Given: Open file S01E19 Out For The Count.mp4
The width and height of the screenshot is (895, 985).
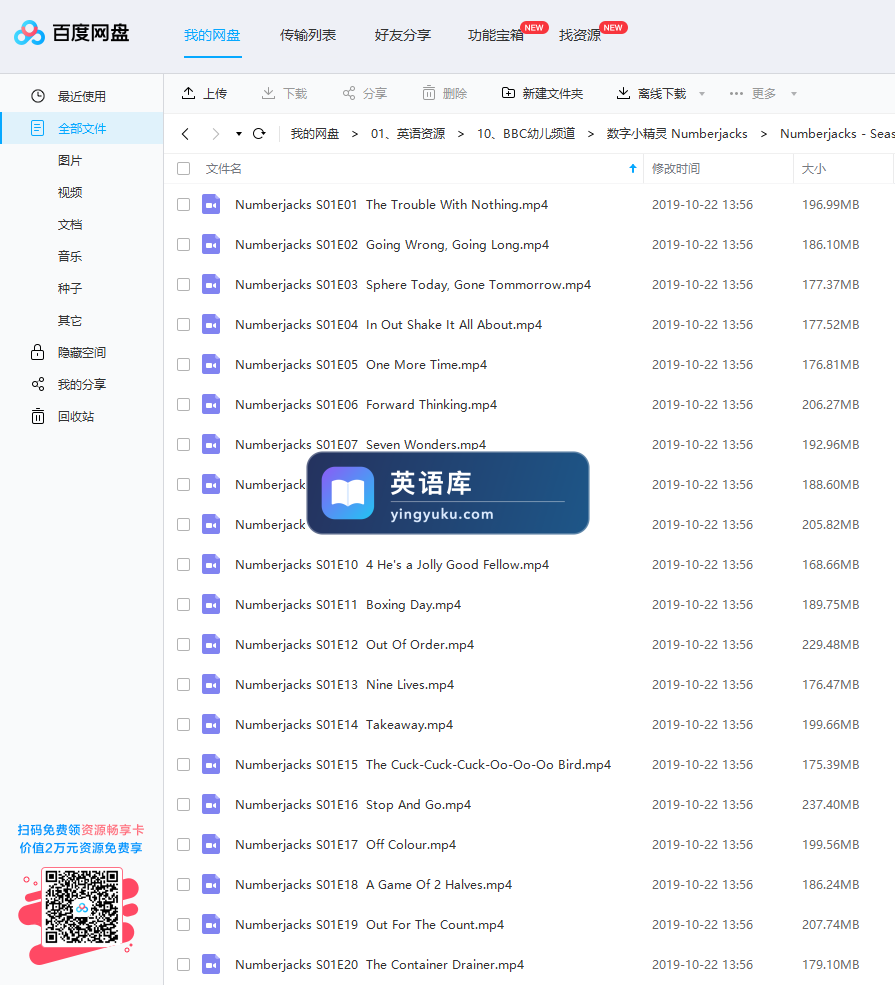Looking at the screenshot, I should pos(369,925).
